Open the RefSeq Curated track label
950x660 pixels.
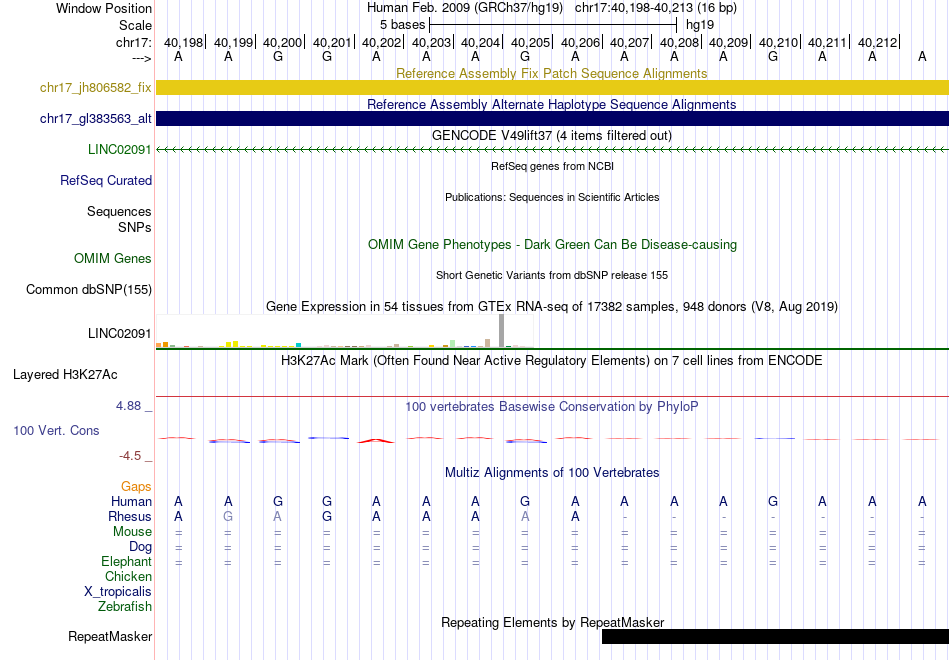[106, 180]
